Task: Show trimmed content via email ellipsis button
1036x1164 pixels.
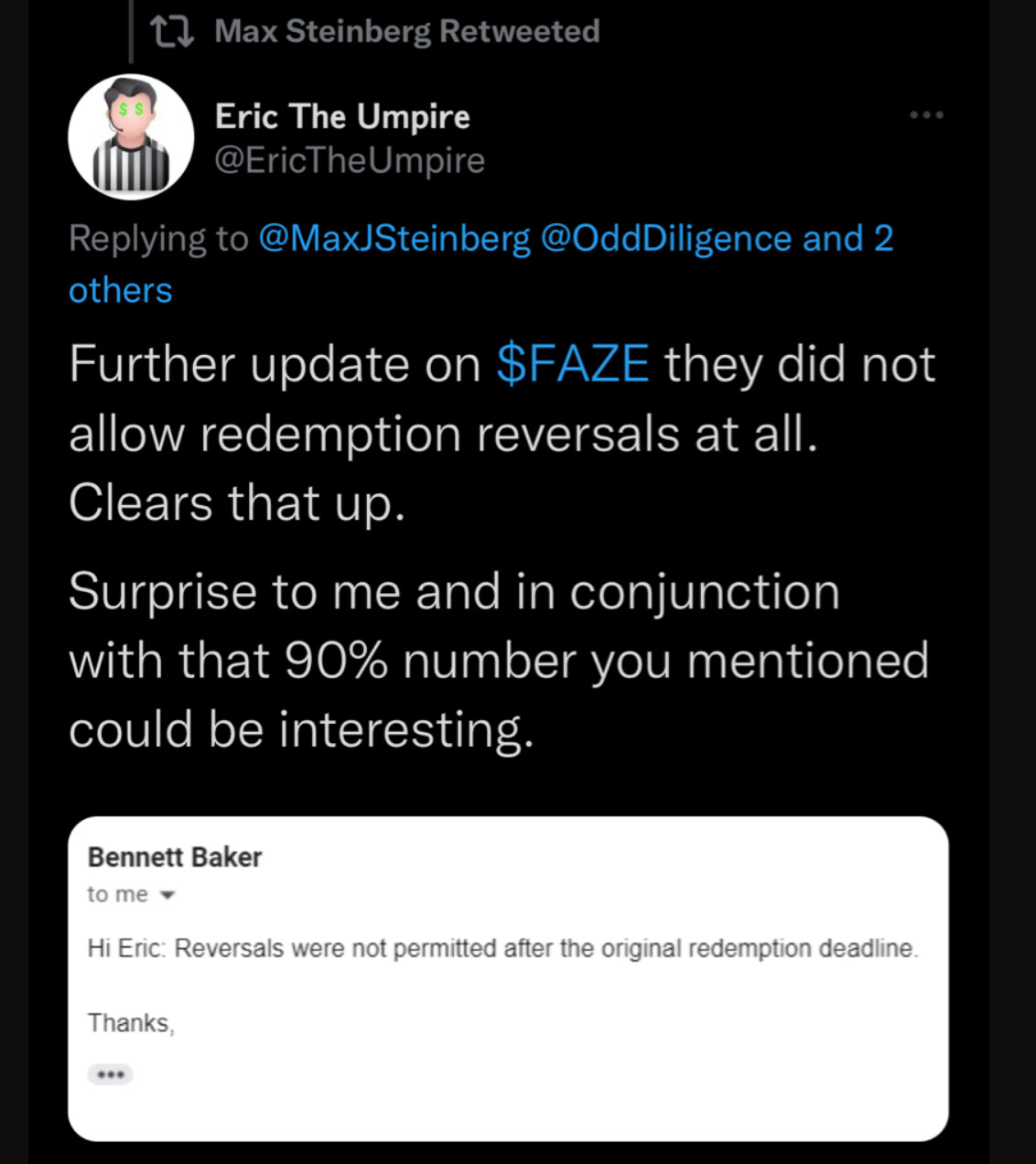Action: tap(111, 1074)
